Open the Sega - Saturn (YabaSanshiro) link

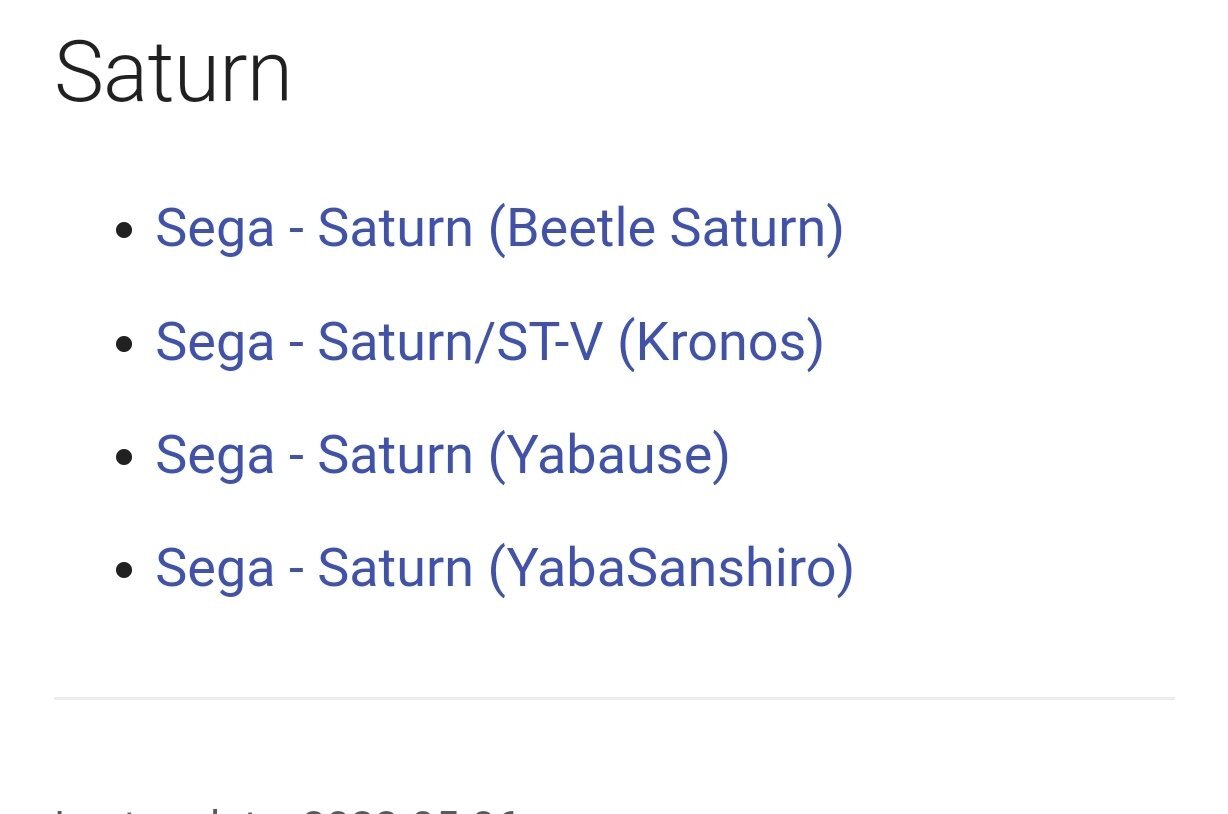[504, 568]
